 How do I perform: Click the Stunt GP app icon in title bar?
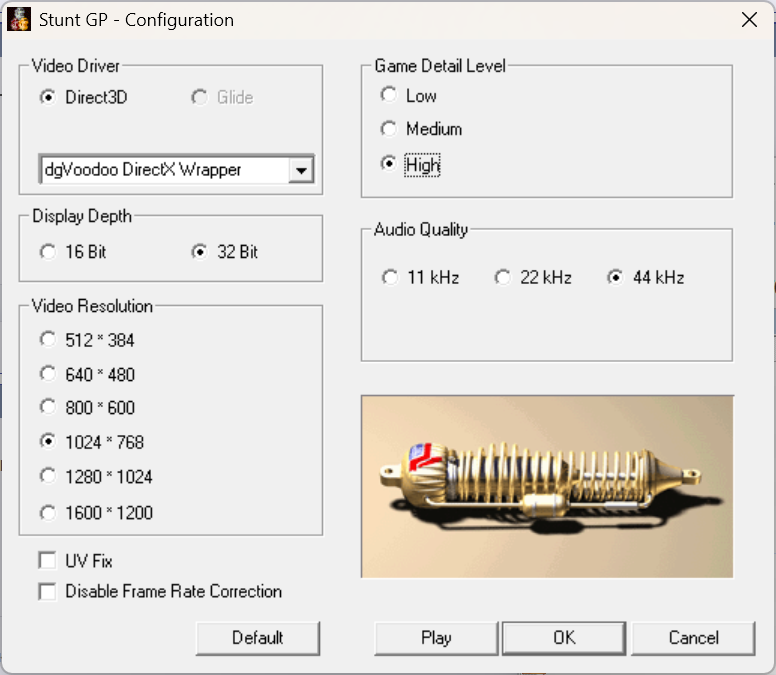pos(19,19)
